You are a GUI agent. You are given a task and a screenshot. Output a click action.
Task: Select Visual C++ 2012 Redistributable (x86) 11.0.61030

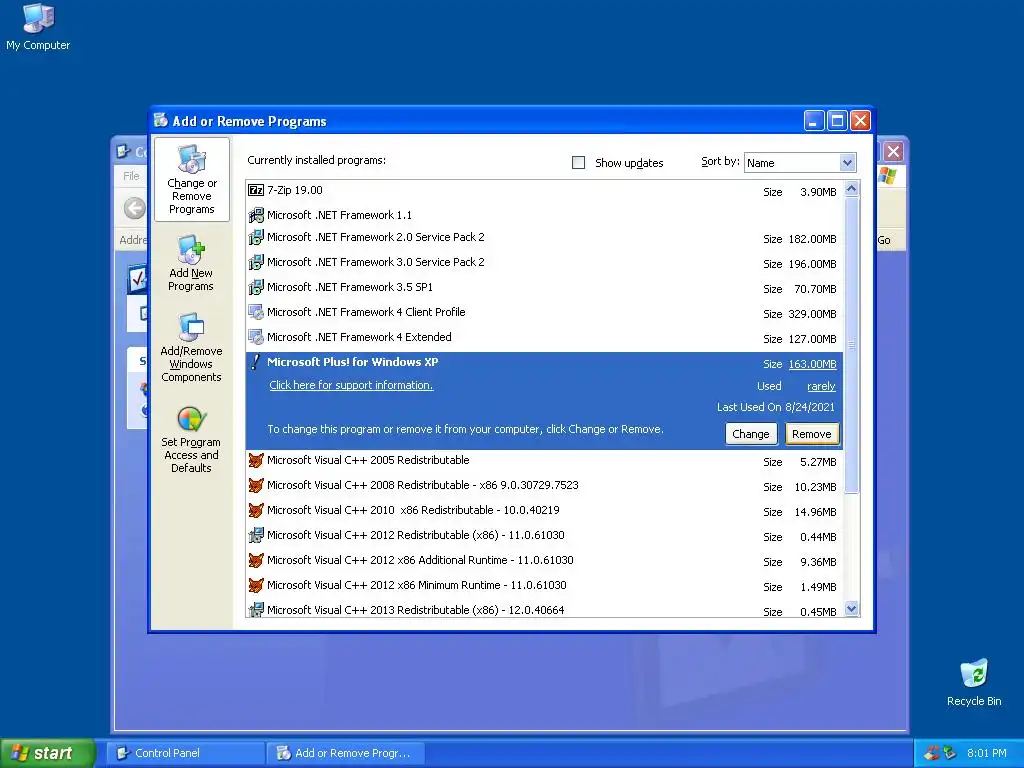coord(545,536)
